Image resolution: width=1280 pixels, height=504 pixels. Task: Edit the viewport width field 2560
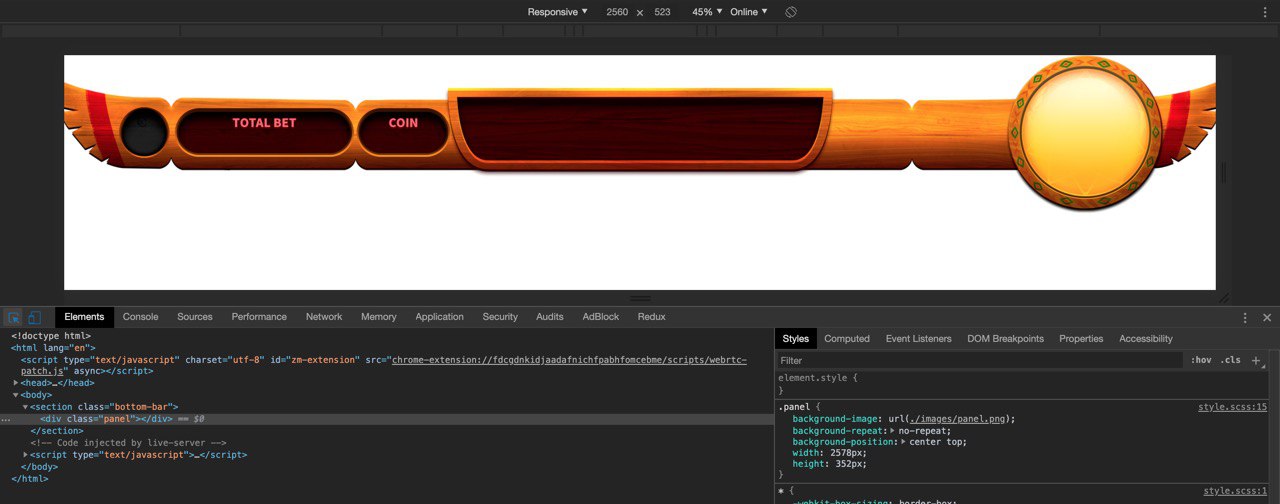click(617, 12)
